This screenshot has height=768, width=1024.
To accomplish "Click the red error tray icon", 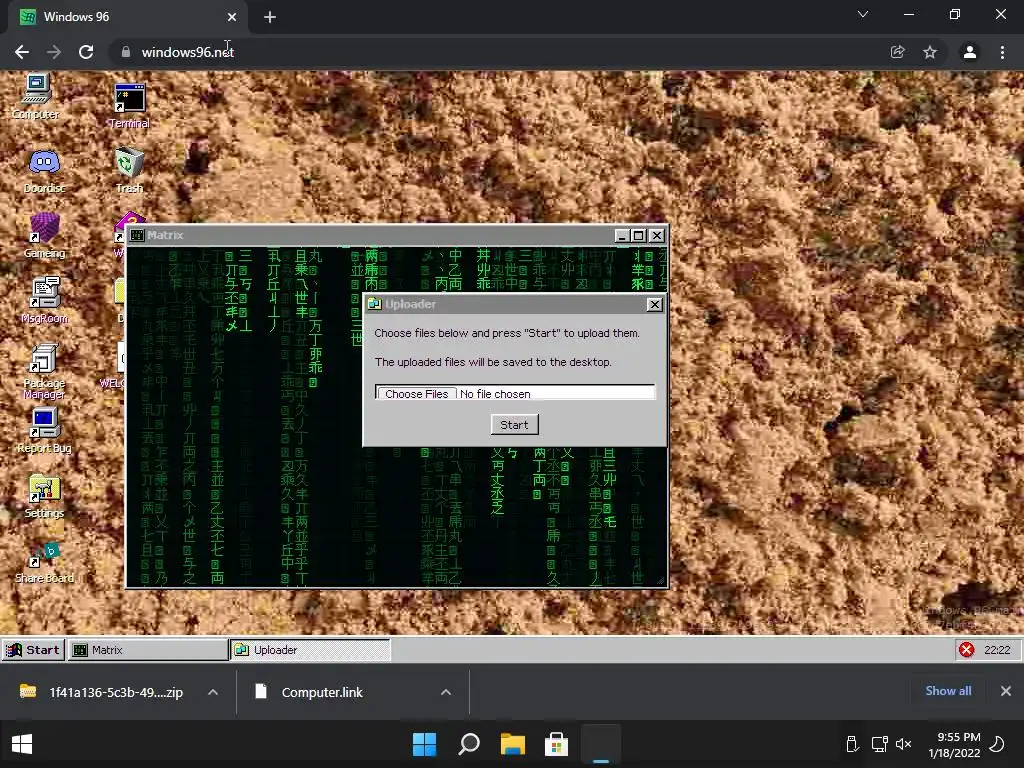I will click(x=967, y=650).
